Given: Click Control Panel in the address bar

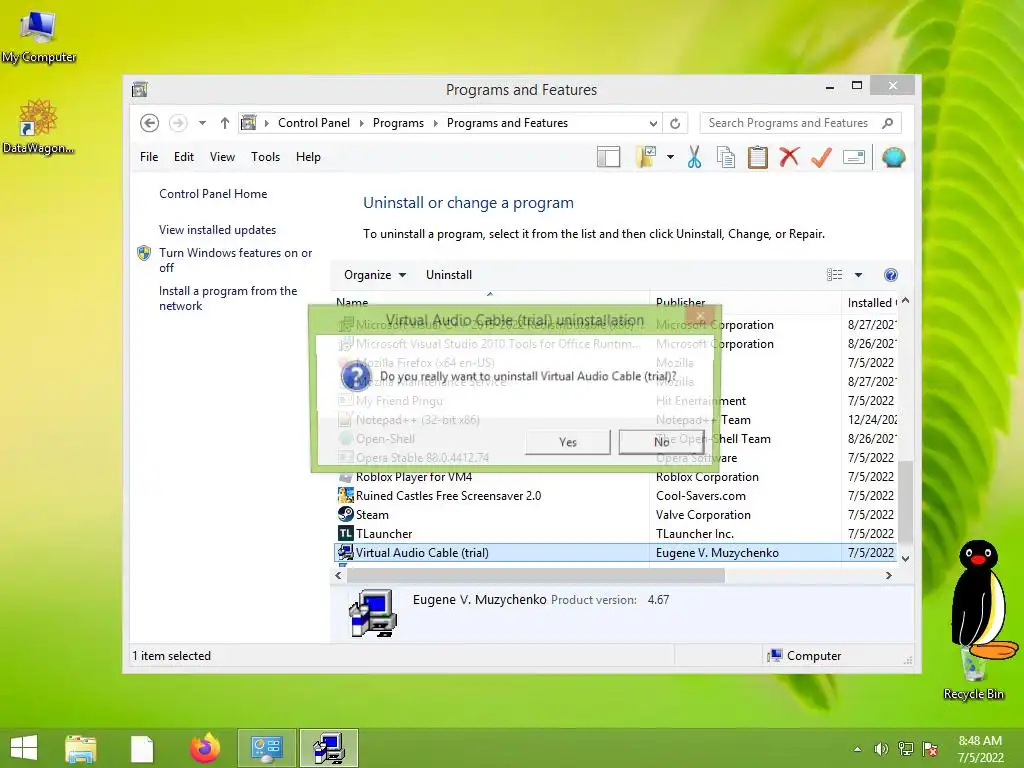Looking at the screenshot, I should [313, 123].
